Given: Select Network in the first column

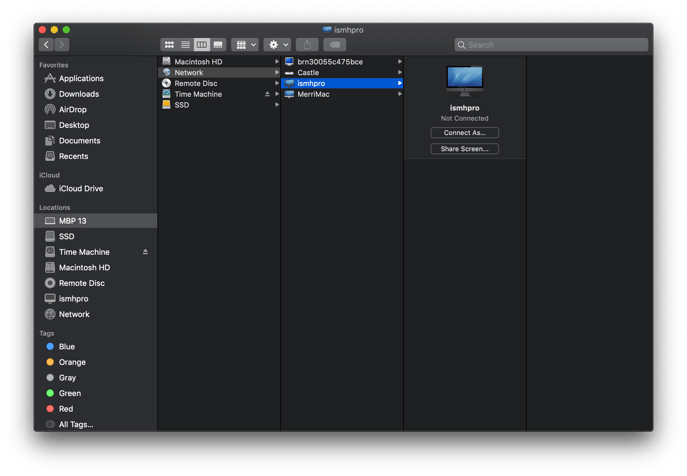Looking at the screenshot, I should tap(219, 72).
